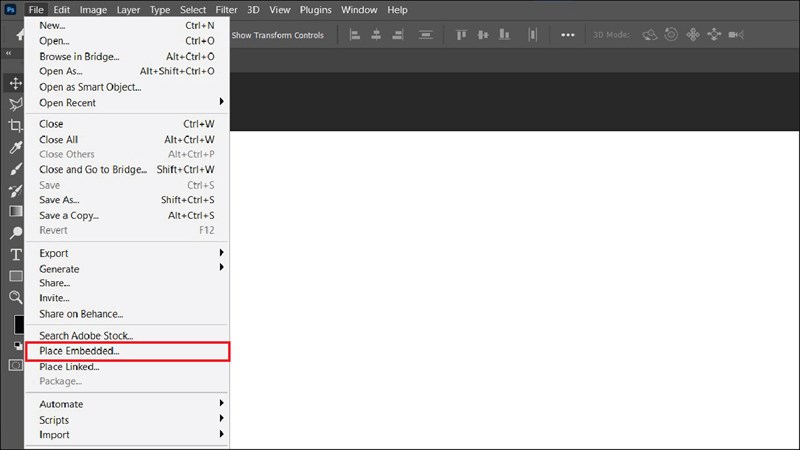This screenshot has height=450, width=800.
Task: Align right edges icon
Action: (398, 35)
